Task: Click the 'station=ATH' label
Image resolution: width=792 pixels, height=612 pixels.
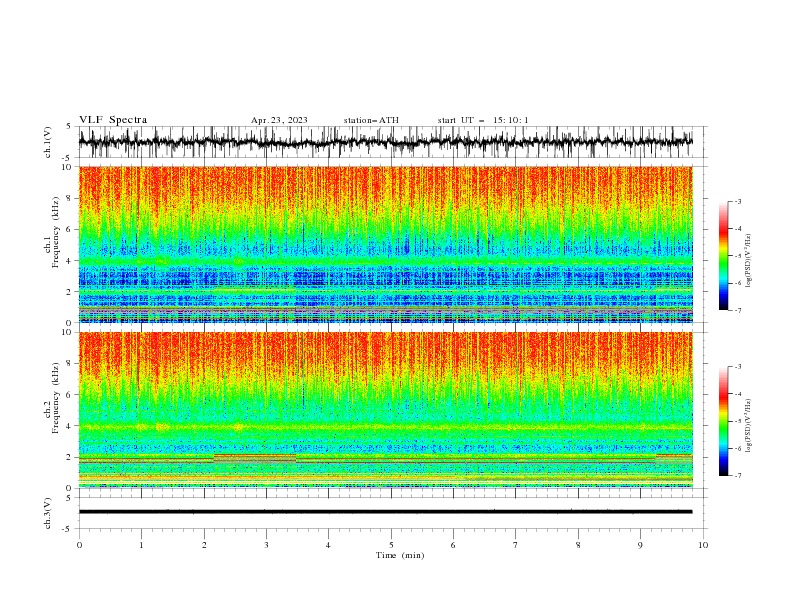Action: pyautogui.click(x=371, y=120)
